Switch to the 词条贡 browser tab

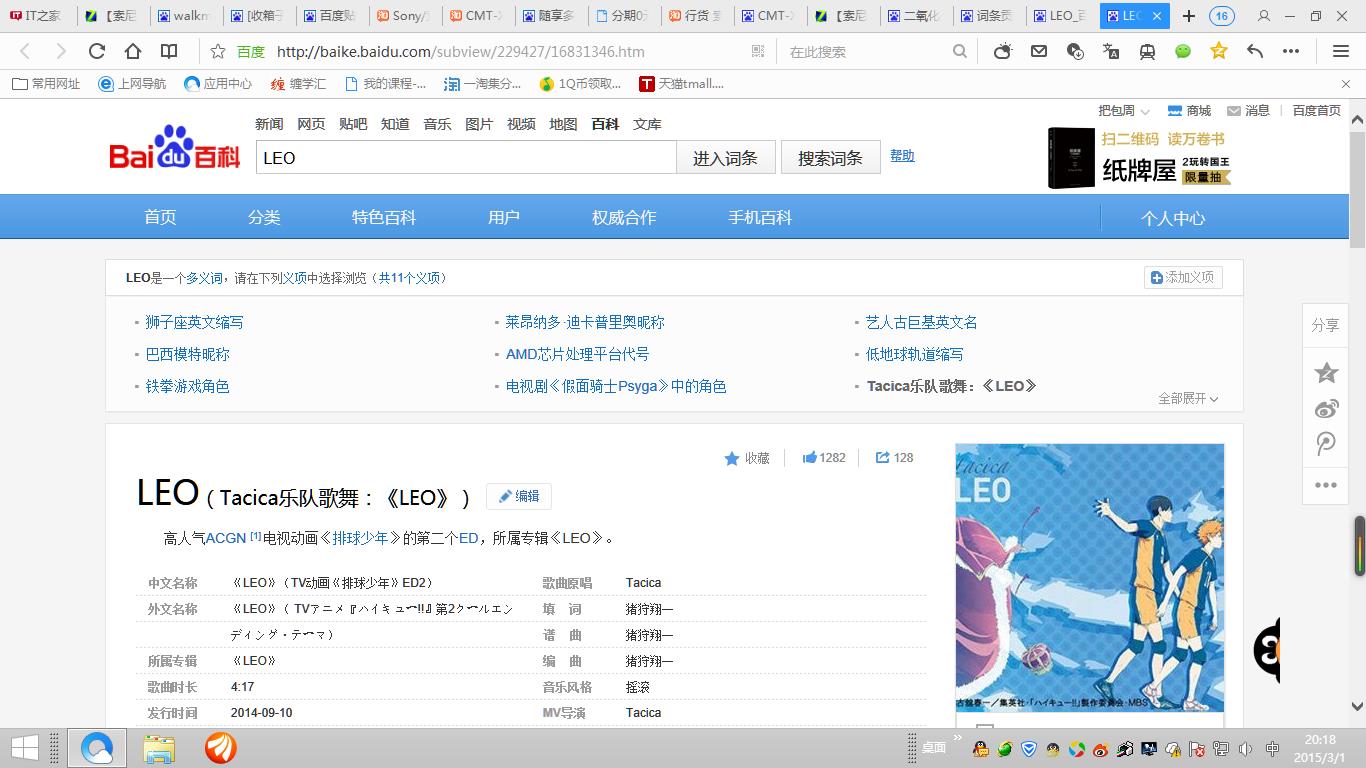987,16
